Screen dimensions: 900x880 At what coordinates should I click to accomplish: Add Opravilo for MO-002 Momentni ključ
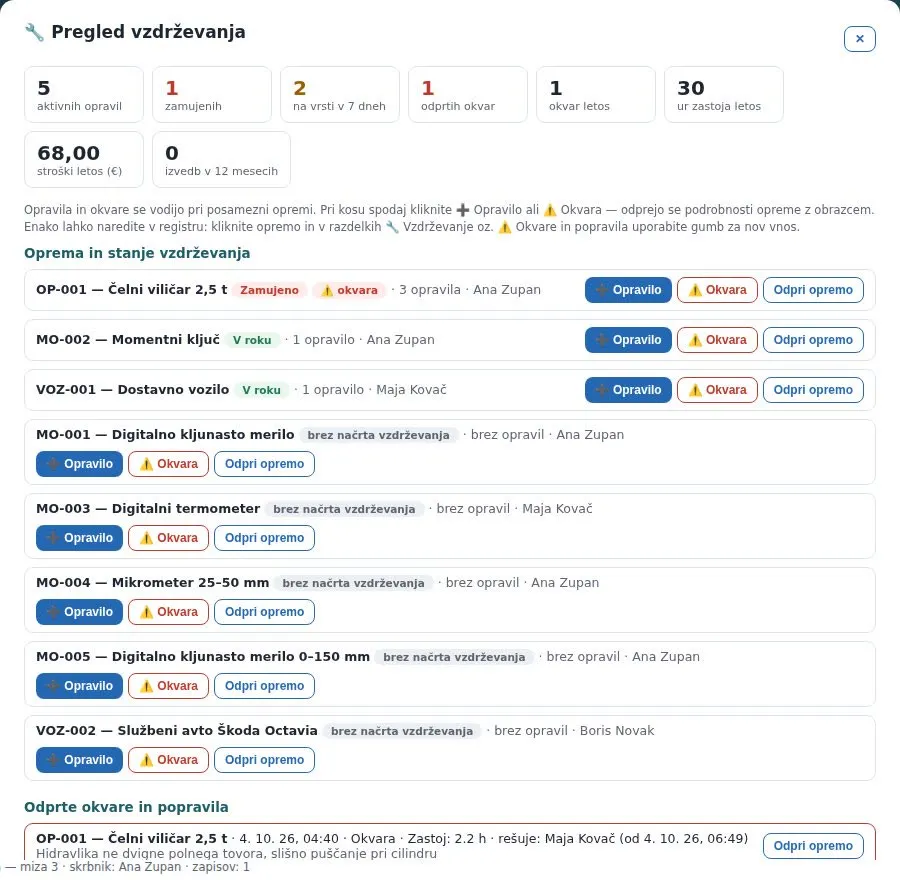pos(628,340)
